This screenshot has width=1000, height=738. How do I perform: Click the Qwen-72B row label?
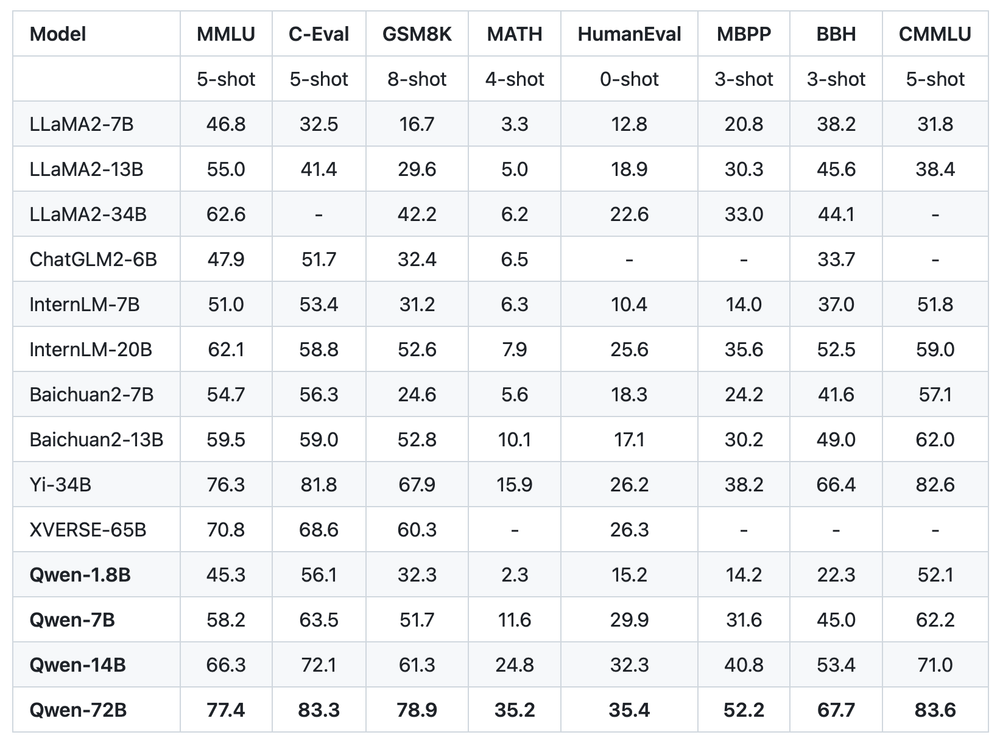78,710
